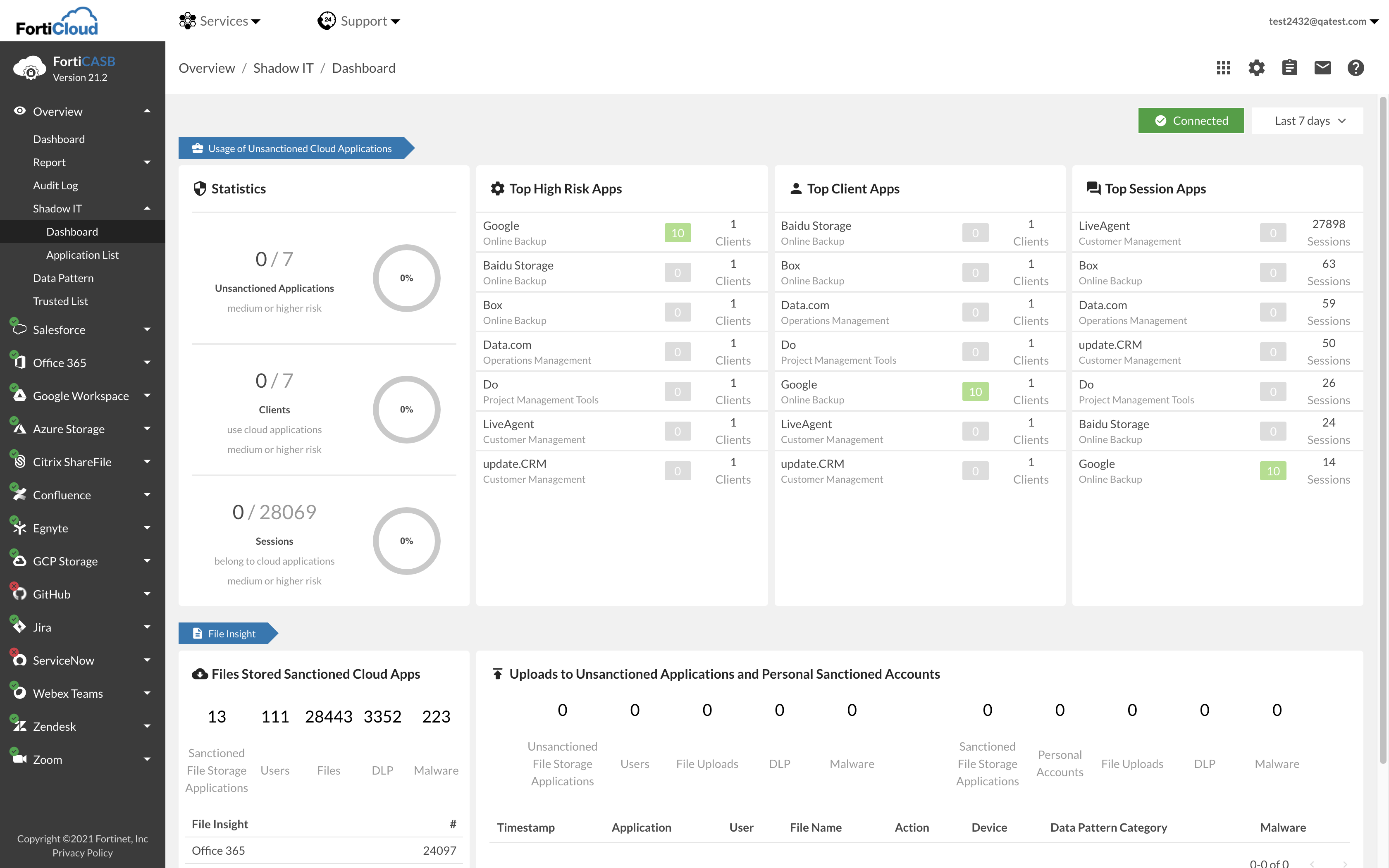1389x868 pixels.
Task: Open the mail envelope icon
Action: pyautogui.click(x=1322, y=68)
